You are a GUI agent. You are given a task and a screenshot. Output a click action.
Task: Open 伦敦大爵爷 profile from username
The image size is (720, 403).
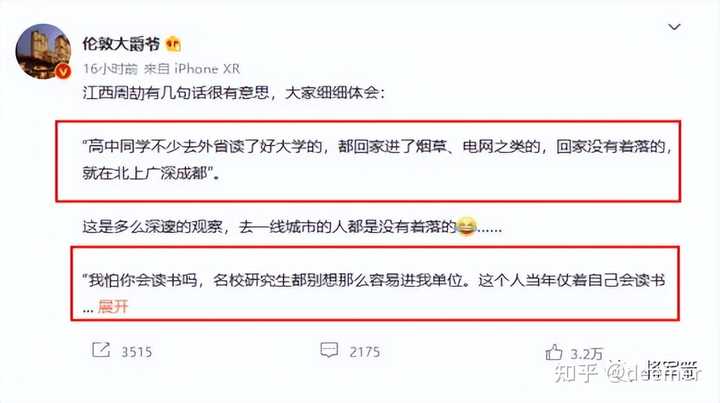121,44
